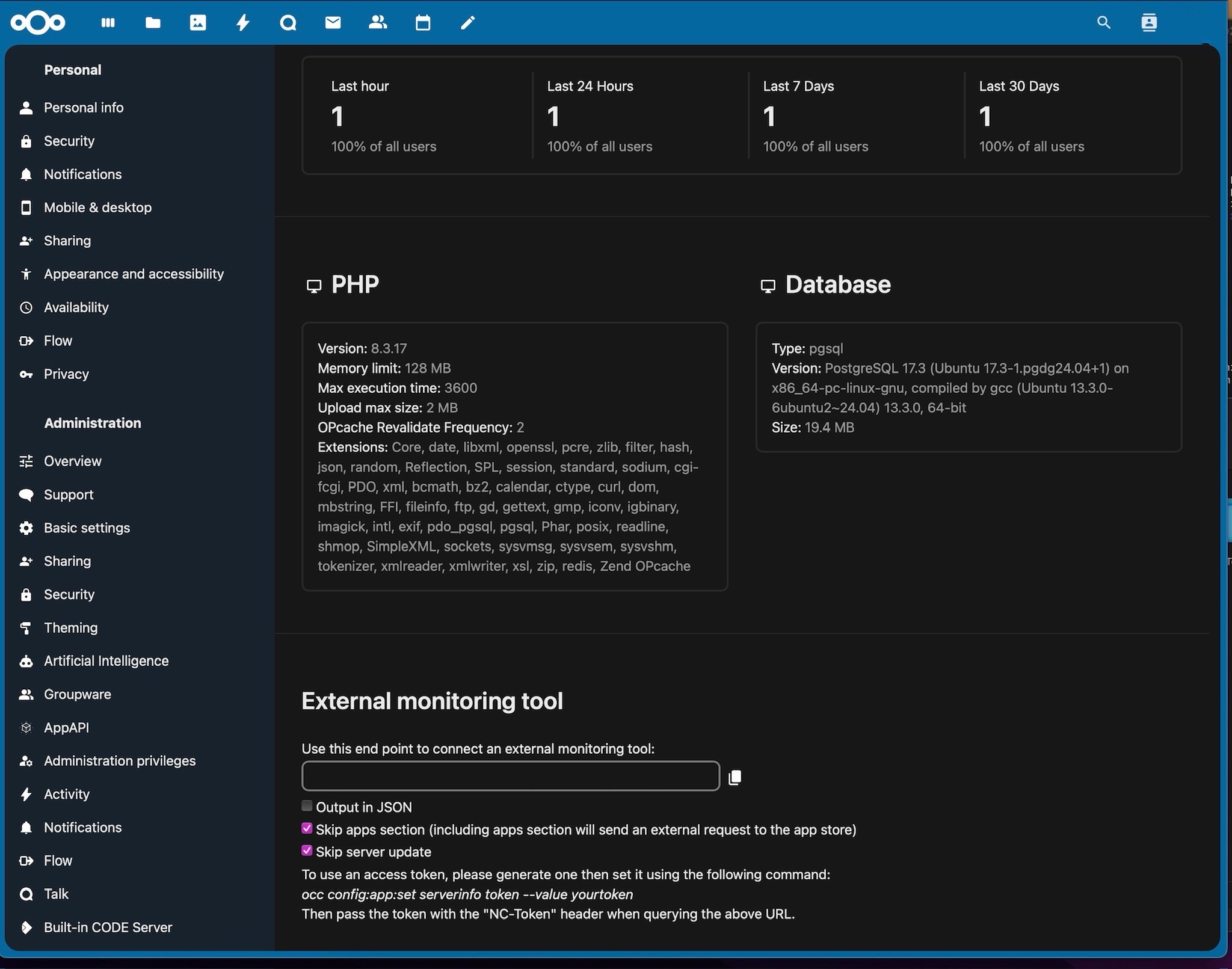Click the occ config:app:set command text
The image size is (1232, 969).
pyautogui.click(x=467, y=894)
